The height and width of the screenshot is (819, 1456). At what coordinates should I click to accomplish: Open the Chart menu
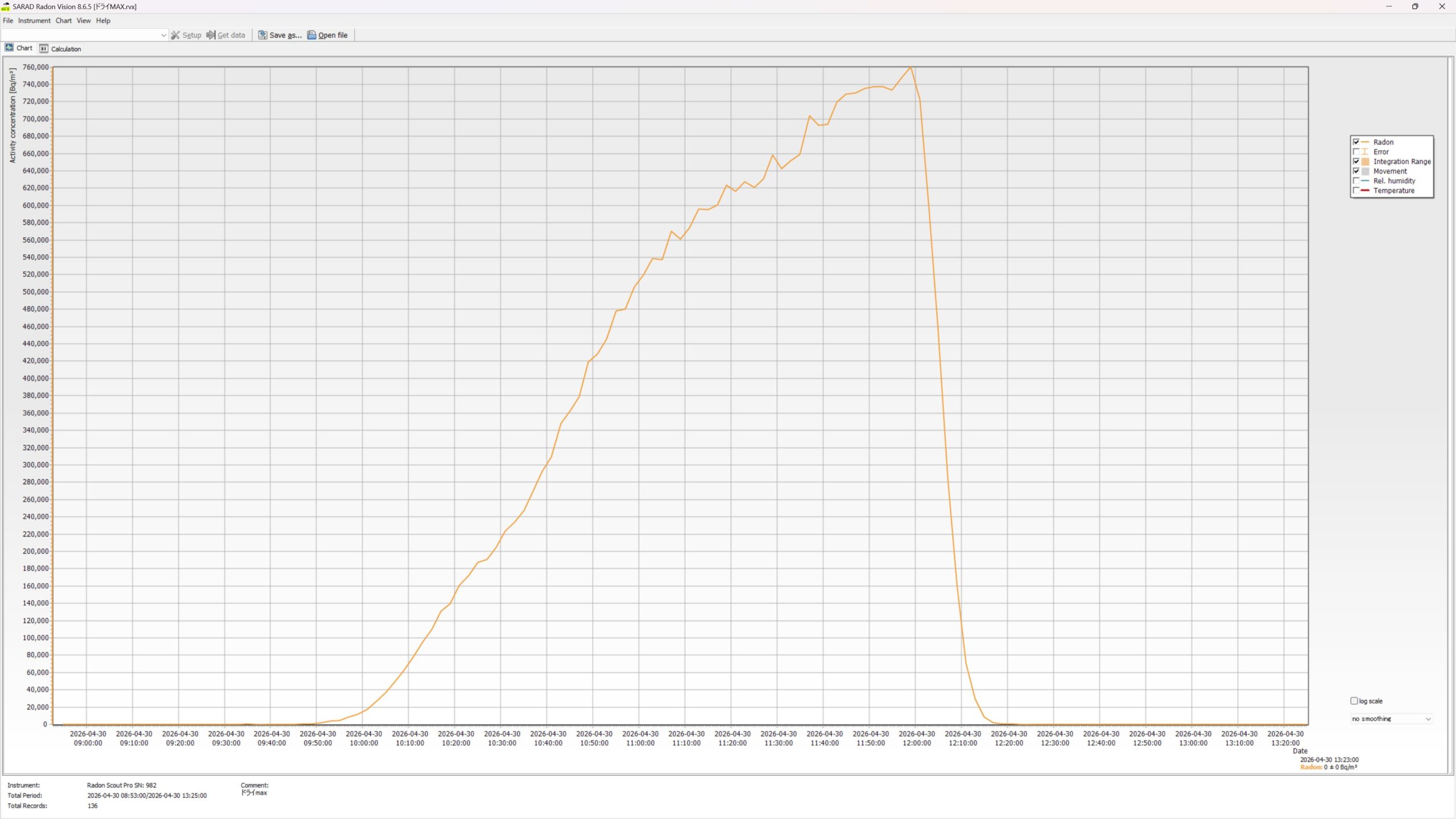tap(63, 20)
